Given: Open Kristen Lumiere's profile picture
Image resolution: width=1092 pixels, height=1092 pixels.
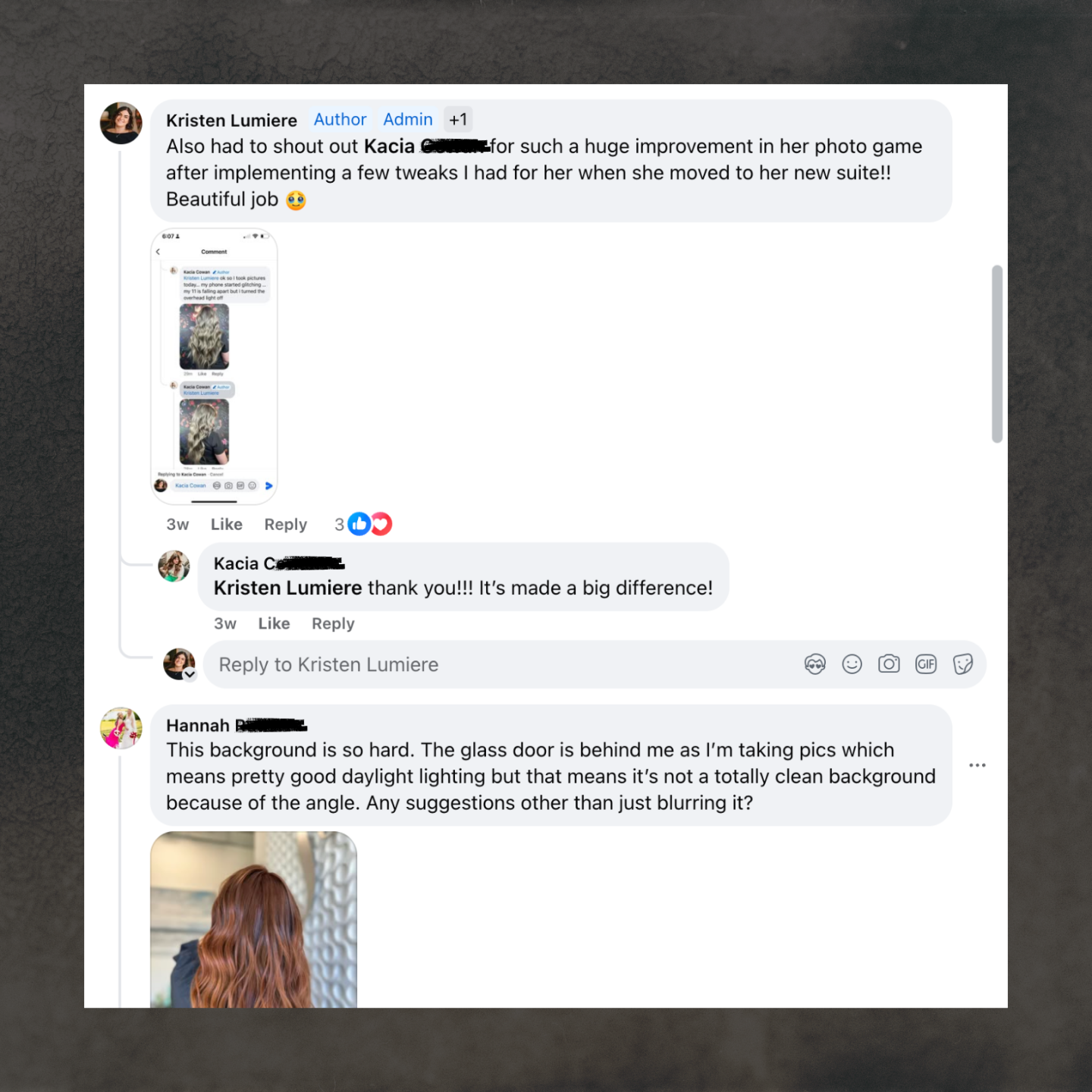Looking at the screenshot, I should tap(121, 123).
